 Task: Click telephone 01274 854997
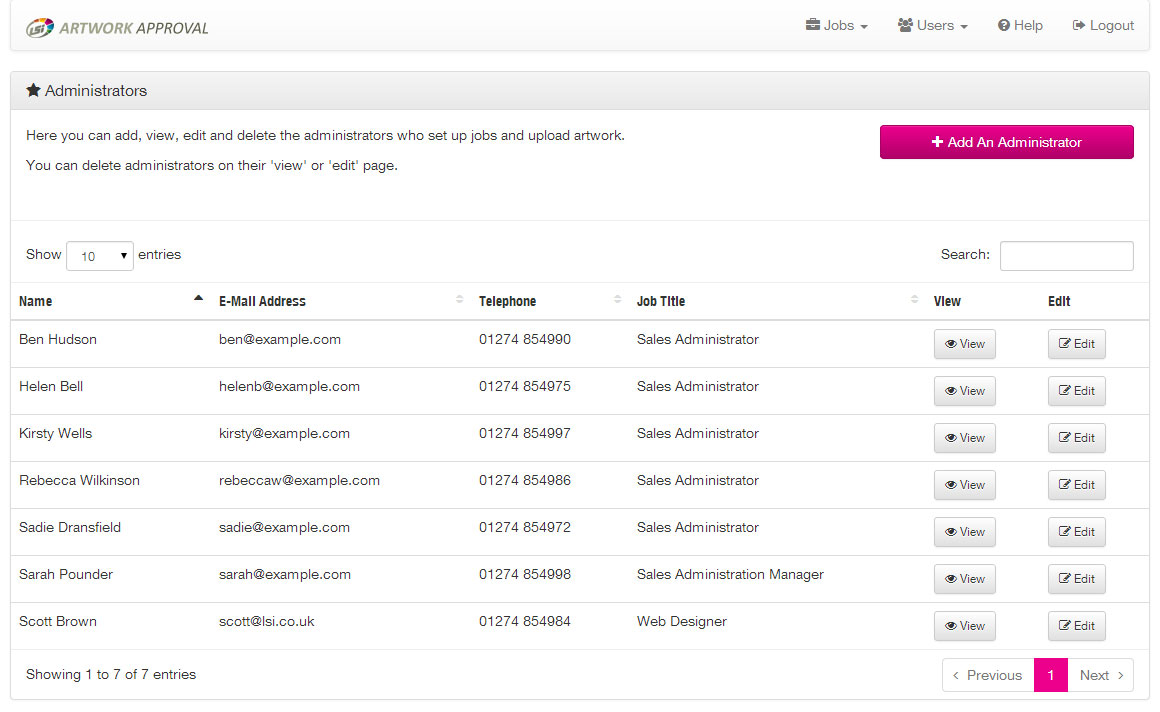525,434
